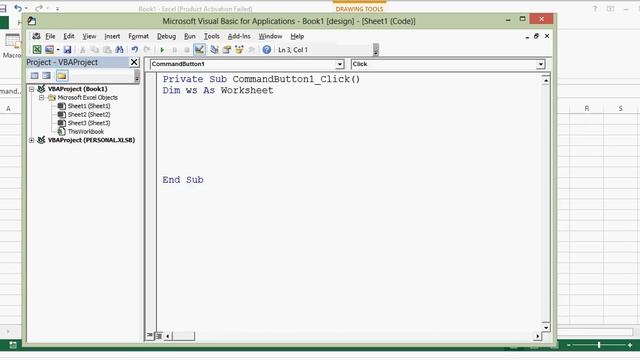The height and width of the screenshot is (360, 640).
Task: Open the Insert menu
Action: click(112, 36)
